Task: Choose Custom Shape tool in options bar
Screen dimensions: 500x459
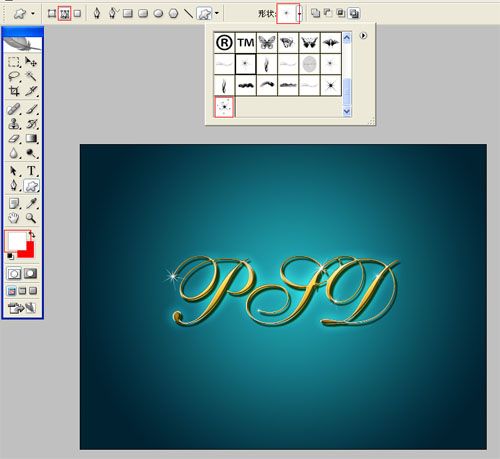Action: click(x=204, y=13)
